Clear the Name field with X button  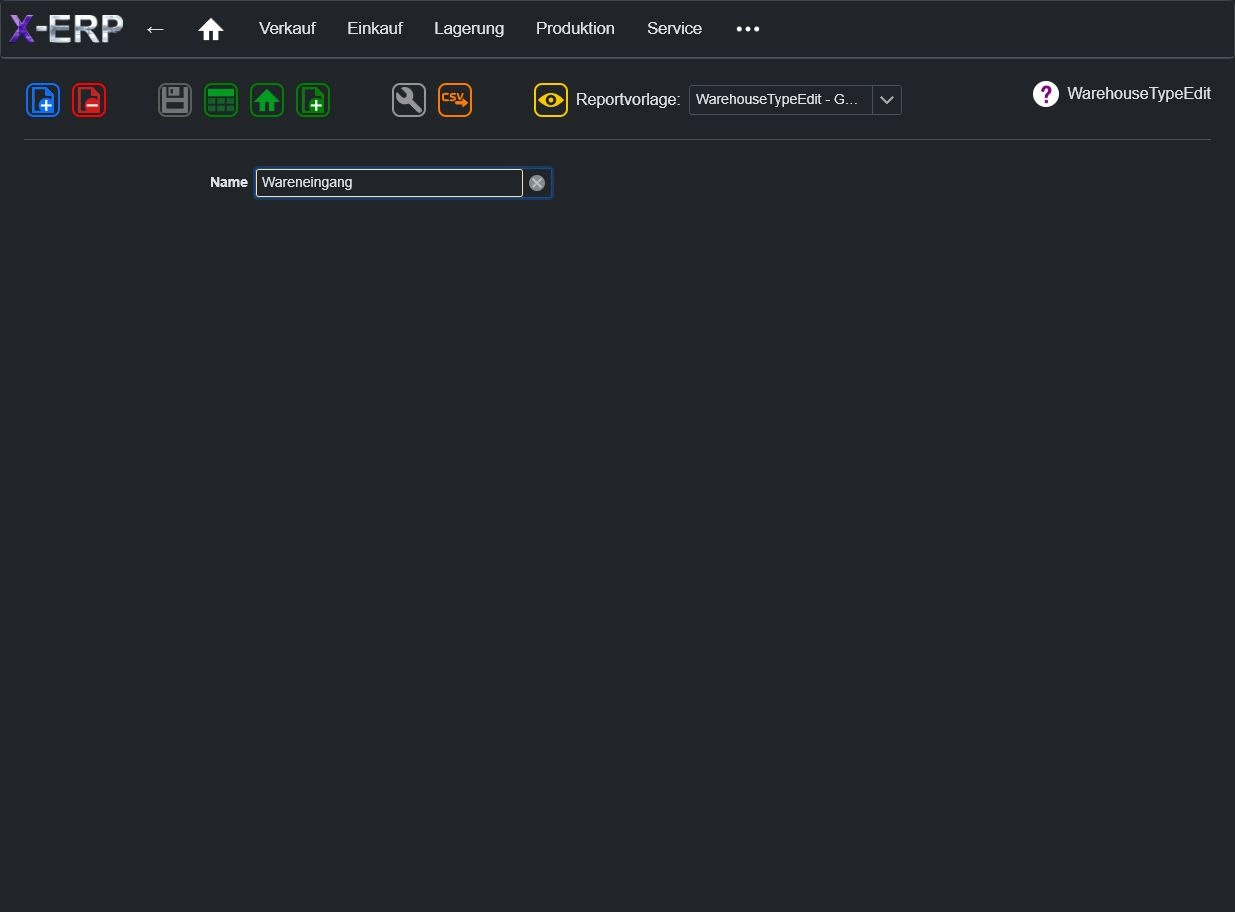pyautogui.click(x=537, y=183)
